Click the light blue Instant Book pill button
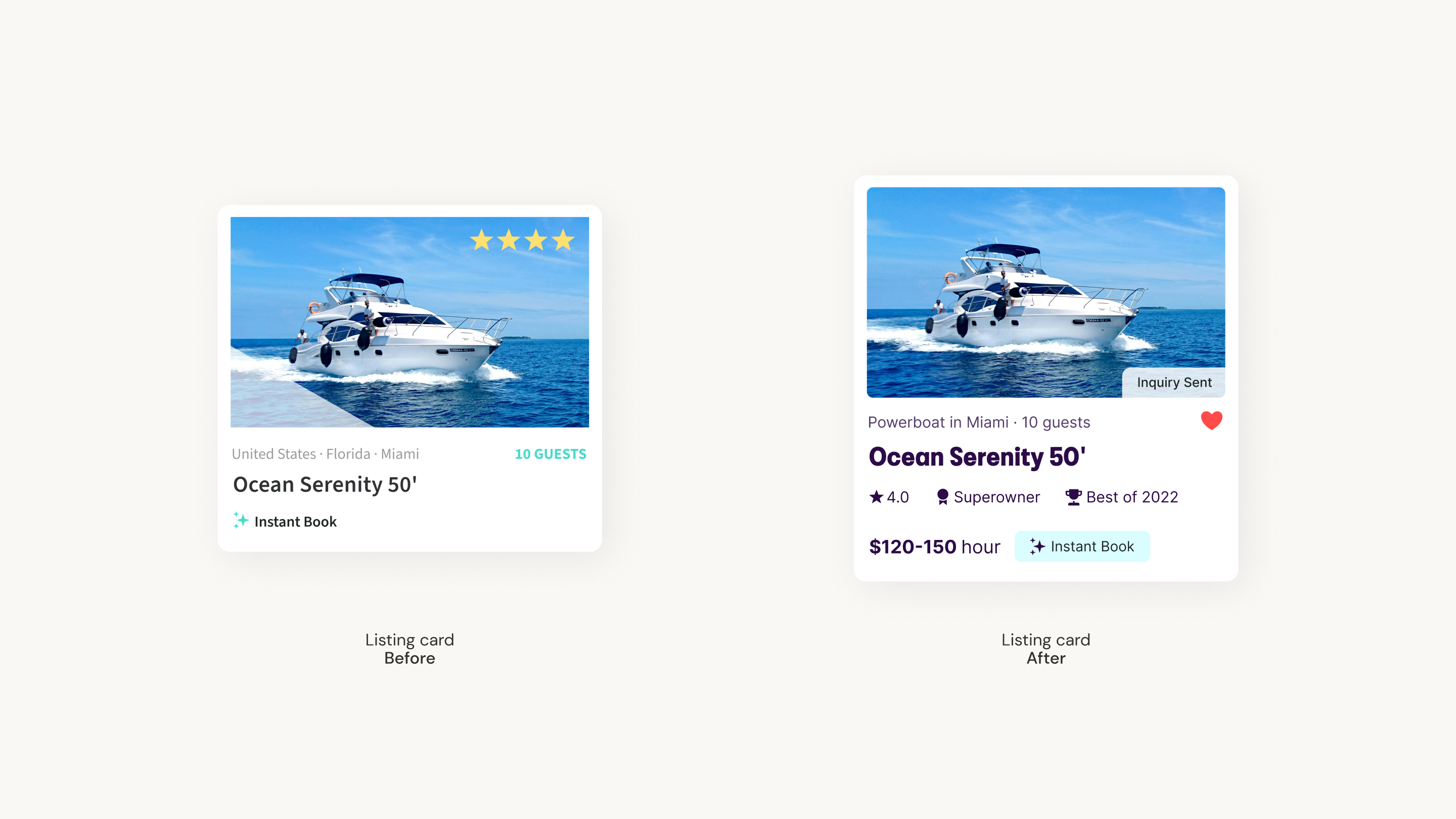This screenshot has height=819, width=1456. (1082, 547)
